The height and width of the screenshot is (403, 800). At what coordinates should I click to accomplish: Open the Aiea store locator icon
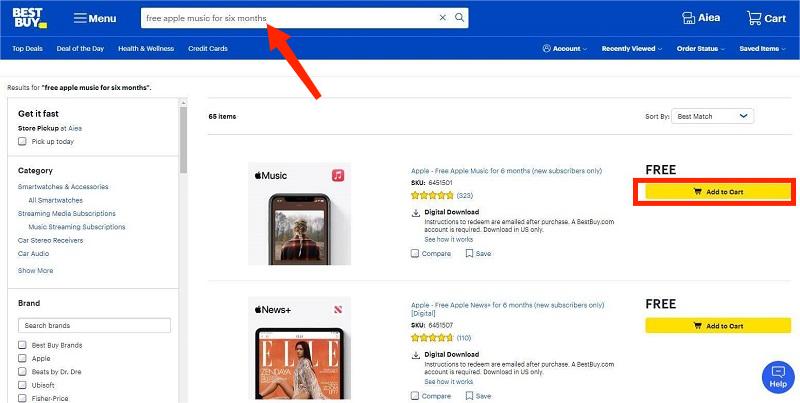point(701,18)
